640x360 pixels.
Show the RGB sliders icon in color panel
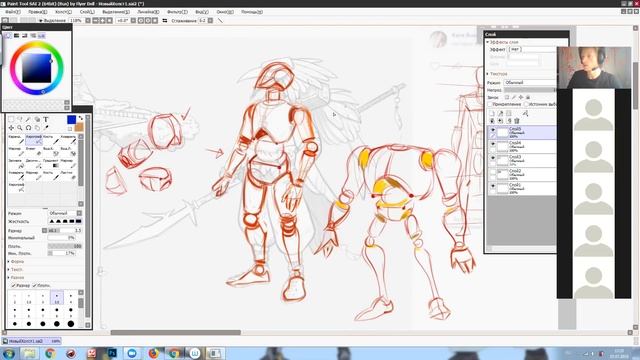16,36
